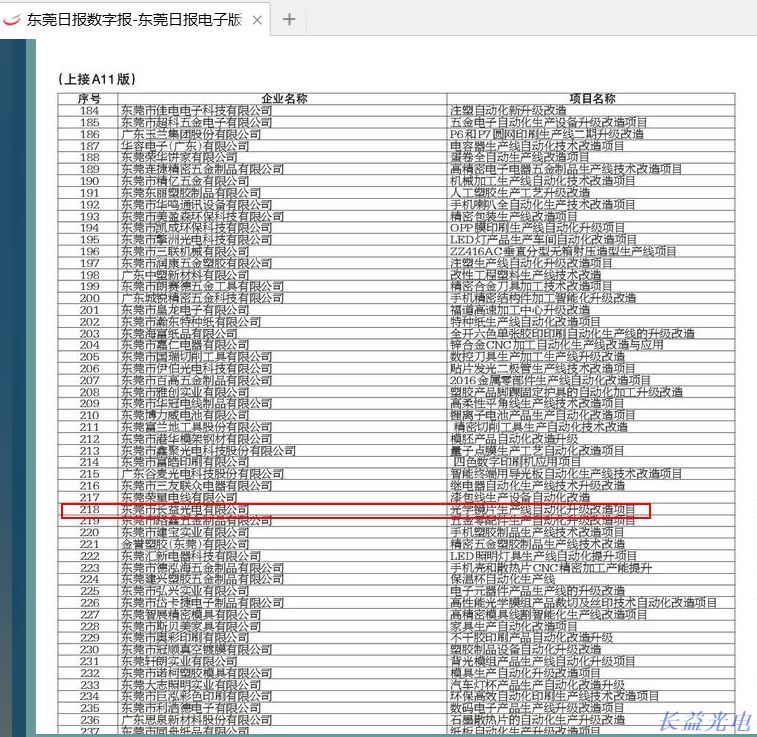Click serial number 235

click(x=89, y=708)
